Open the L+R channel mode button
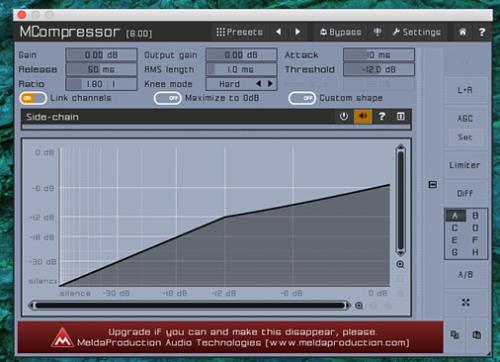 point(465,90)
